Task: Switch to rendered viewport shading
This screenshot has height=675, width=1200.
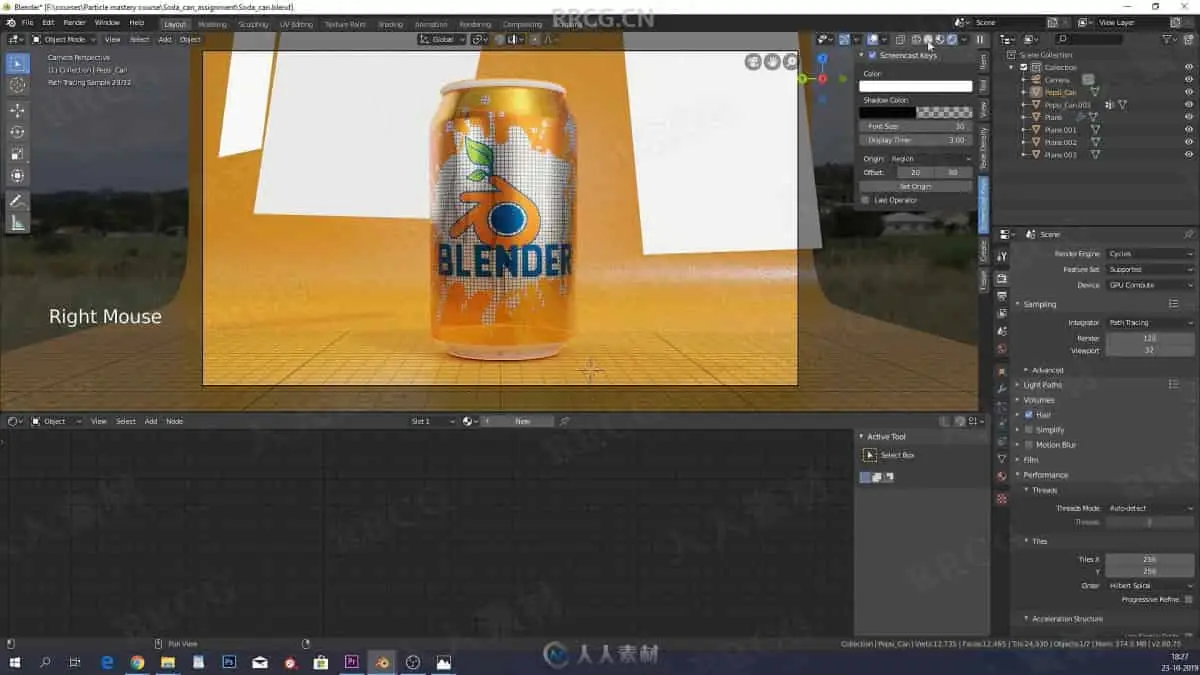Action: [952, 39]
